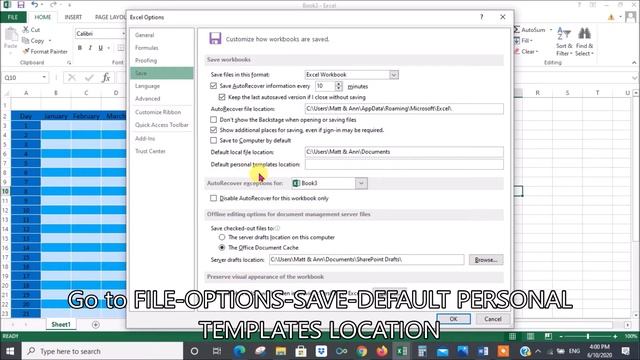Image resolution: width=640 pixels, height=360 pixels.
Task: Click Cancel in Excel Options dialog
Action: [x=493, y=319]
